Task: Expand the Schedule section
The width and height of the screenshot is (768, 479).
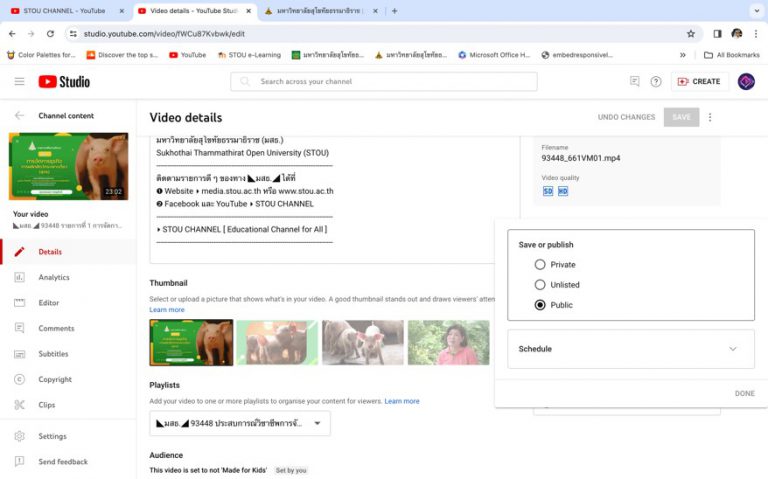Action: pyautogui.click(x=630, y=349)
